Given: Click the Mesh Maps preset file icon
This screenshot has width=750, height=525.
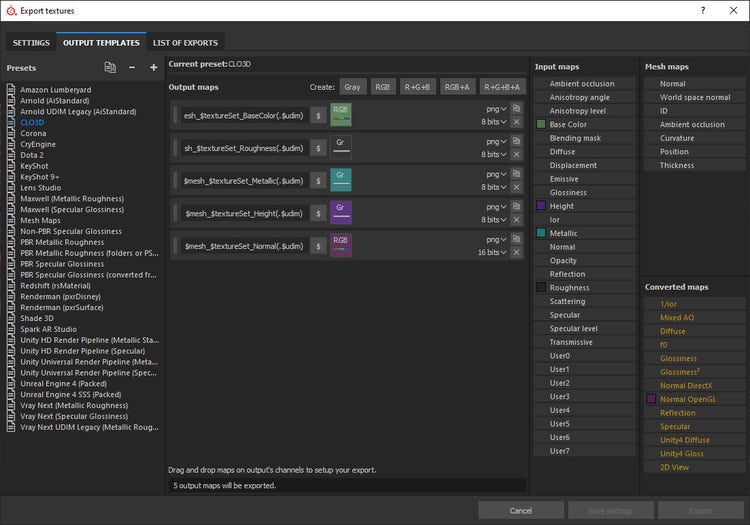Looking at the screenshot, I should click(x=11, y=220).
